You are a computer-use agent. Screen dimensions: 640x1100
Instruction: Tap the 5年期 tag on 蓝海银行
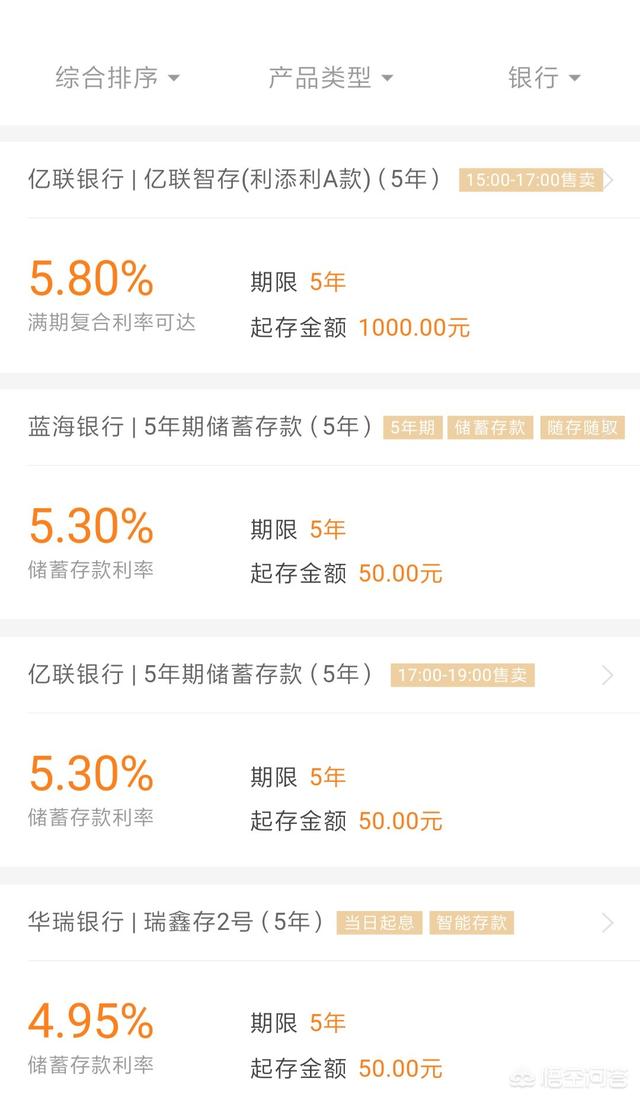coord(412,428)
